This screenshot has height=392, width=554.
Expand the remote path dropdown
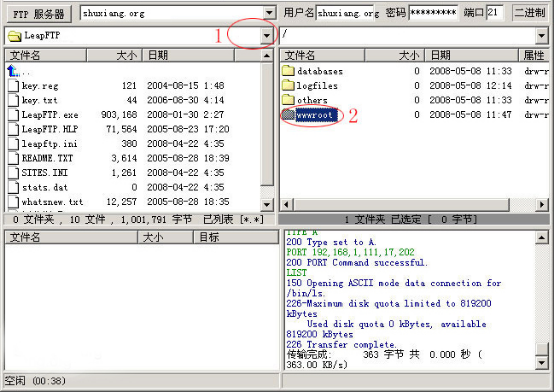541,35
